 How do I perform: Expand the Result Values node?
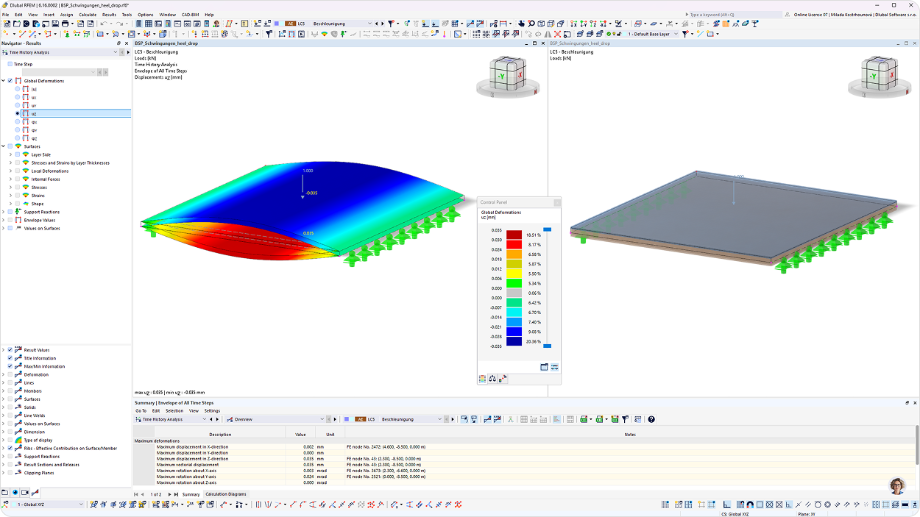point(4,350)
